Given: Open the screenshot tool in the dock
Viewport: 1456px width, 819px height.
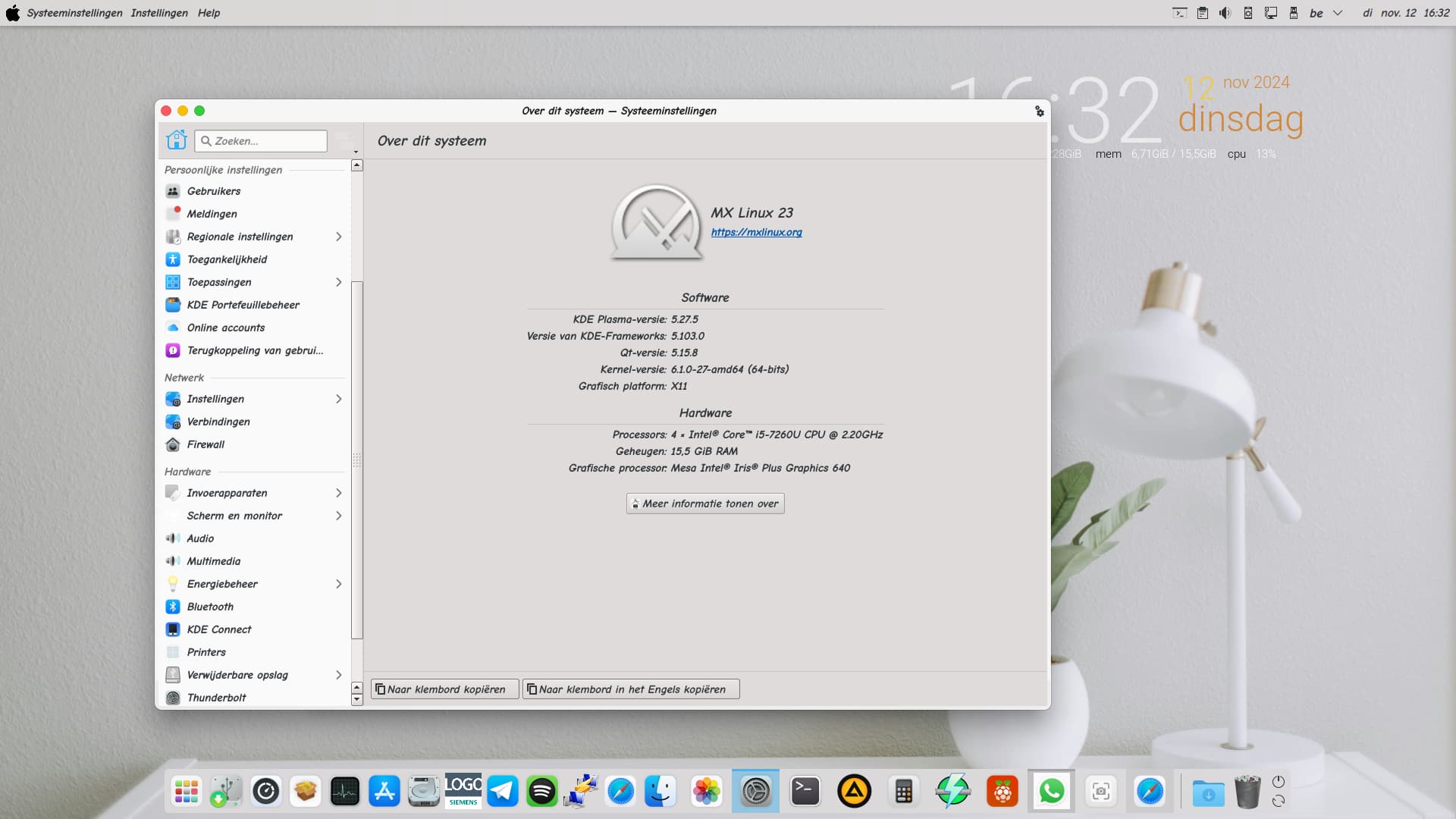Looking at the screenshot, I should [1101, 792].
